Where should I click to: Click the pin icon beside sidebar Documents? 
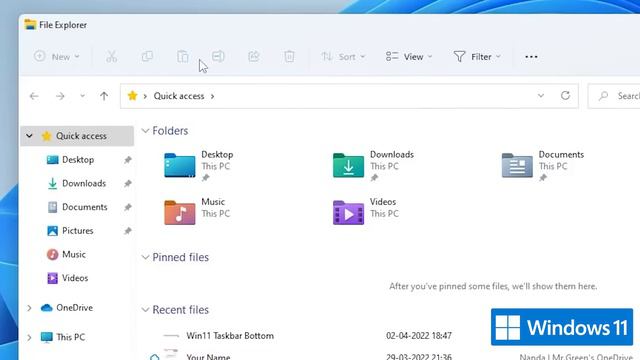128,207
